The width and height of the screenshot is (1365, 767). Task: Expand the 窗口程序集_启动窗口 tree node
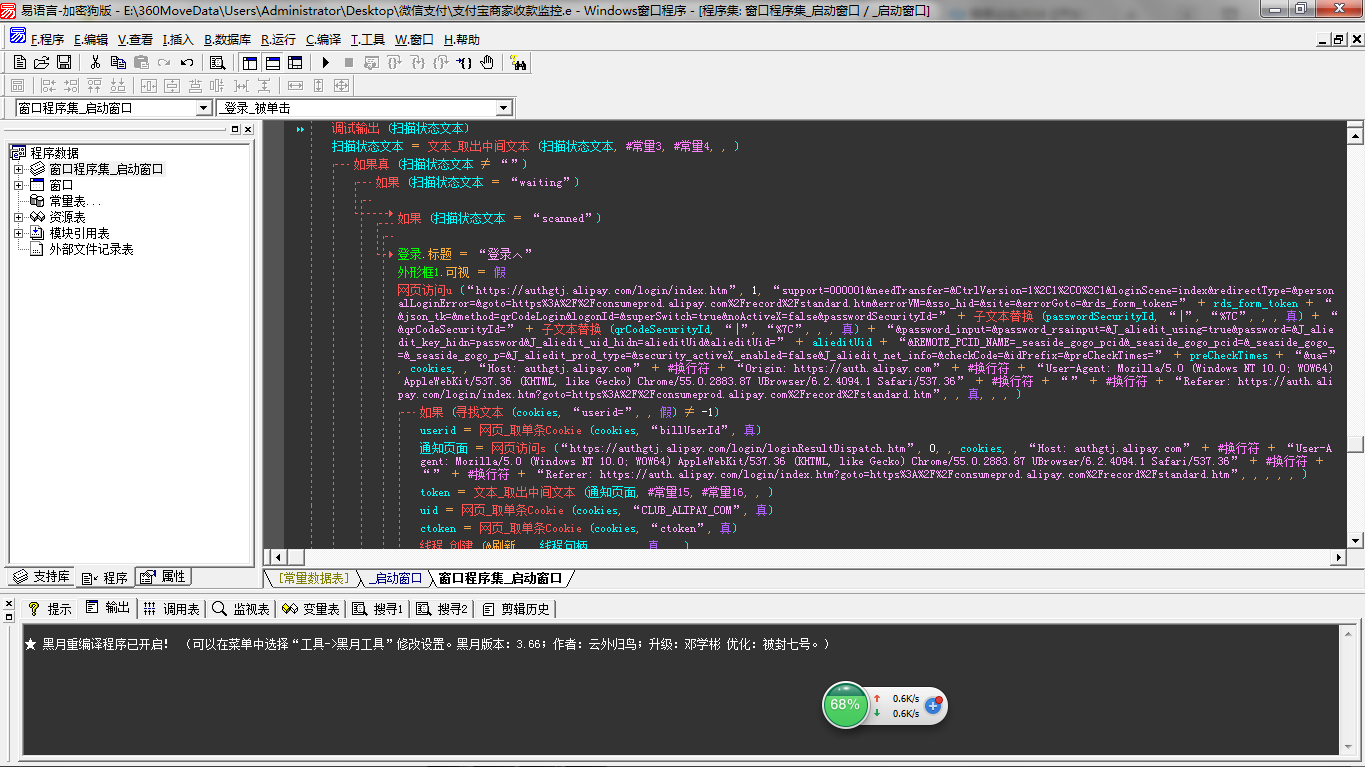(x=18, y=169)
